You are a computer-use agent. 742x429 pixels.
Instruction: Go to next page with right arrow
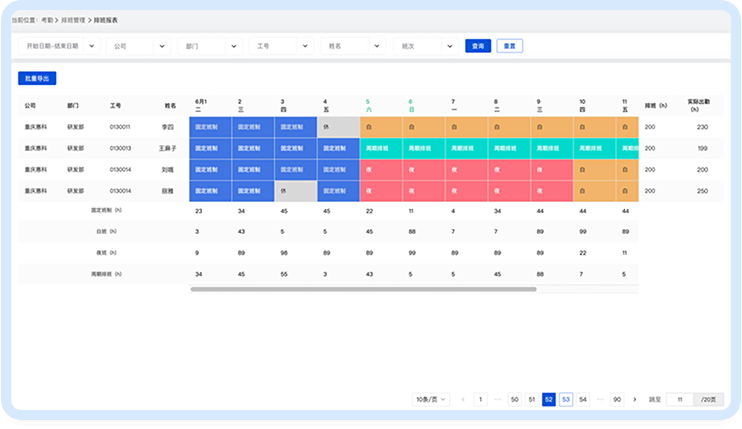click(635, 399)
